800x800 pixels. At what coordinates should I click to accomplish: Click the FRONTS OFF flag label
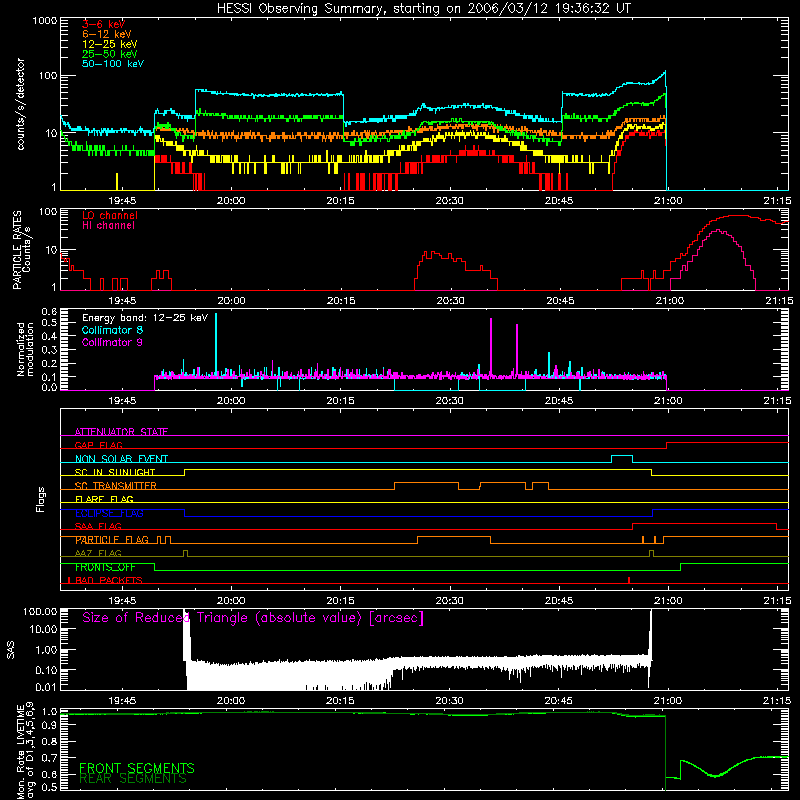(x=105, y=567)
